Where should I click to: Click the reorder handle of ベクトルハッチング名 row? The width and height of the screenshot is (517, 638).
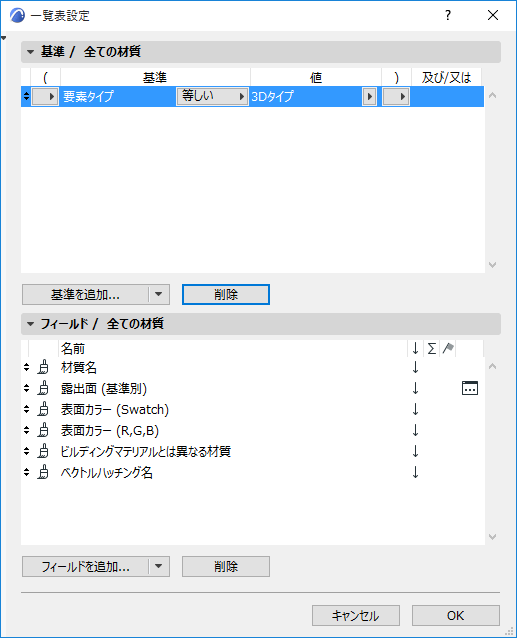click(26, 473)
